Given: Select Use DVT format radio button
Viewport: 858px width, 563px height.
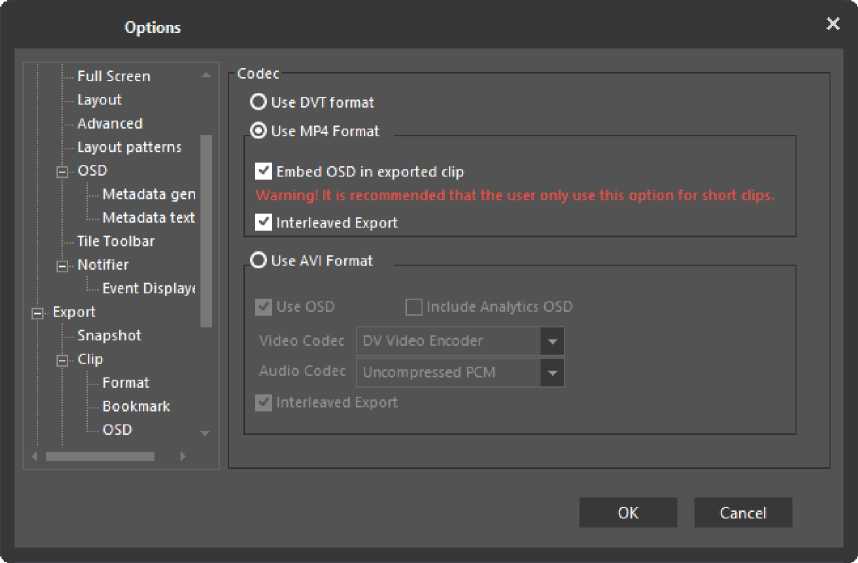Looking at the screenshot, I should (259, 102).
